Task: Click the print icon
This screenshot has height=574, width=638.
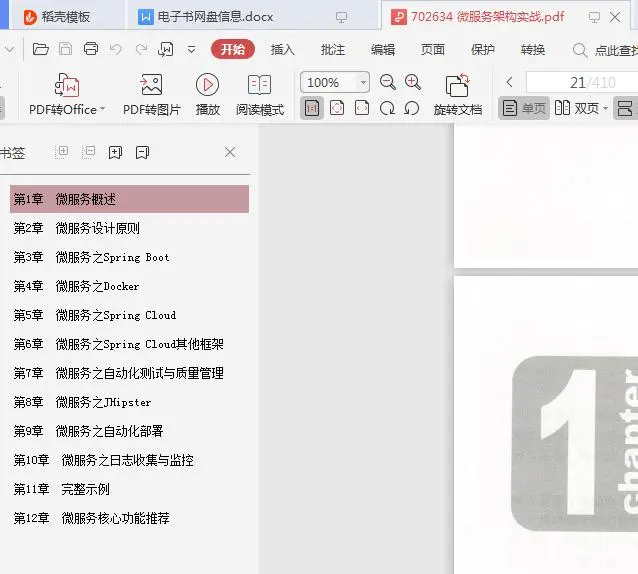Action: tap(91, 49)
